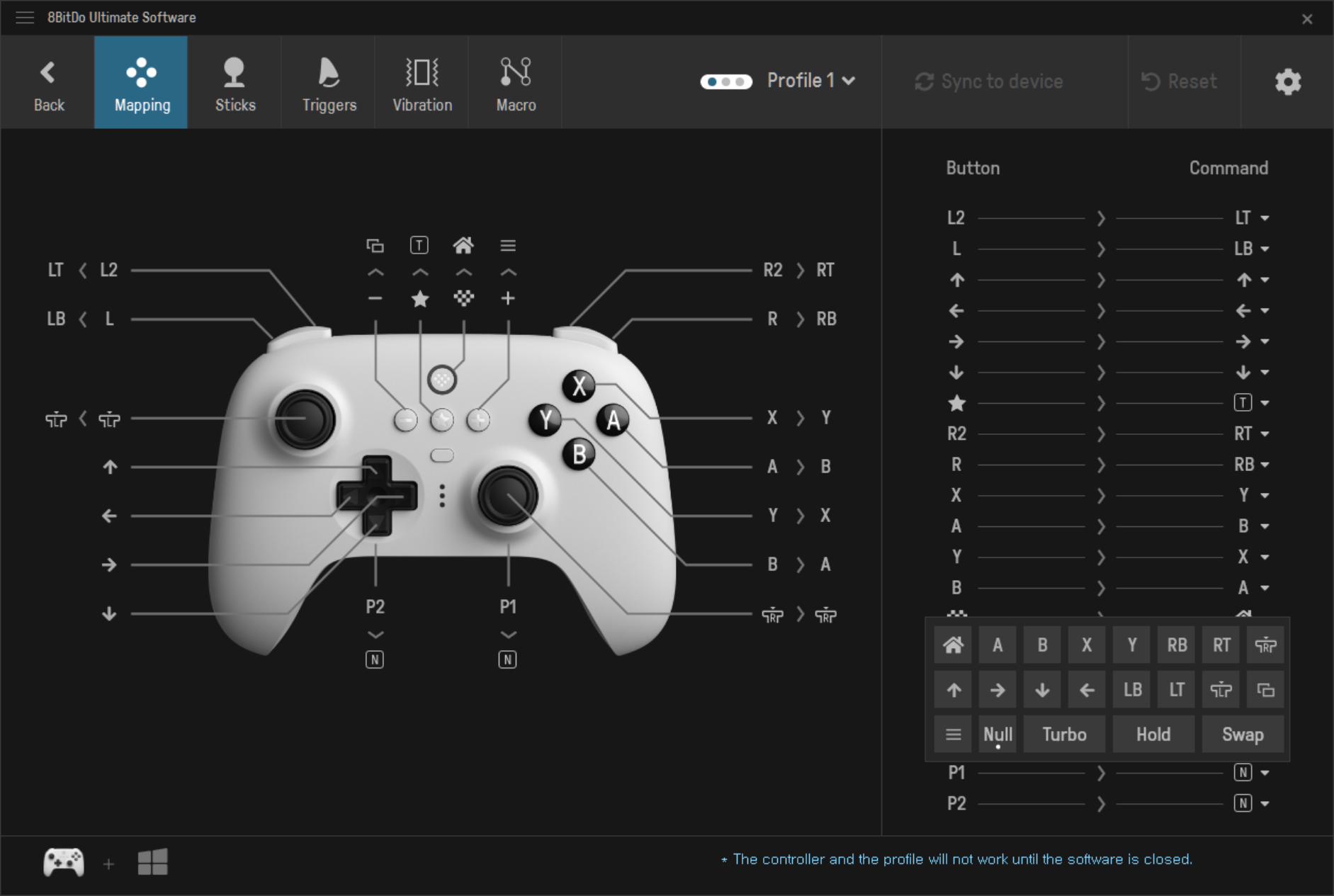
Task: Enable Hold in the command picker
Action: pos(1153,735)
